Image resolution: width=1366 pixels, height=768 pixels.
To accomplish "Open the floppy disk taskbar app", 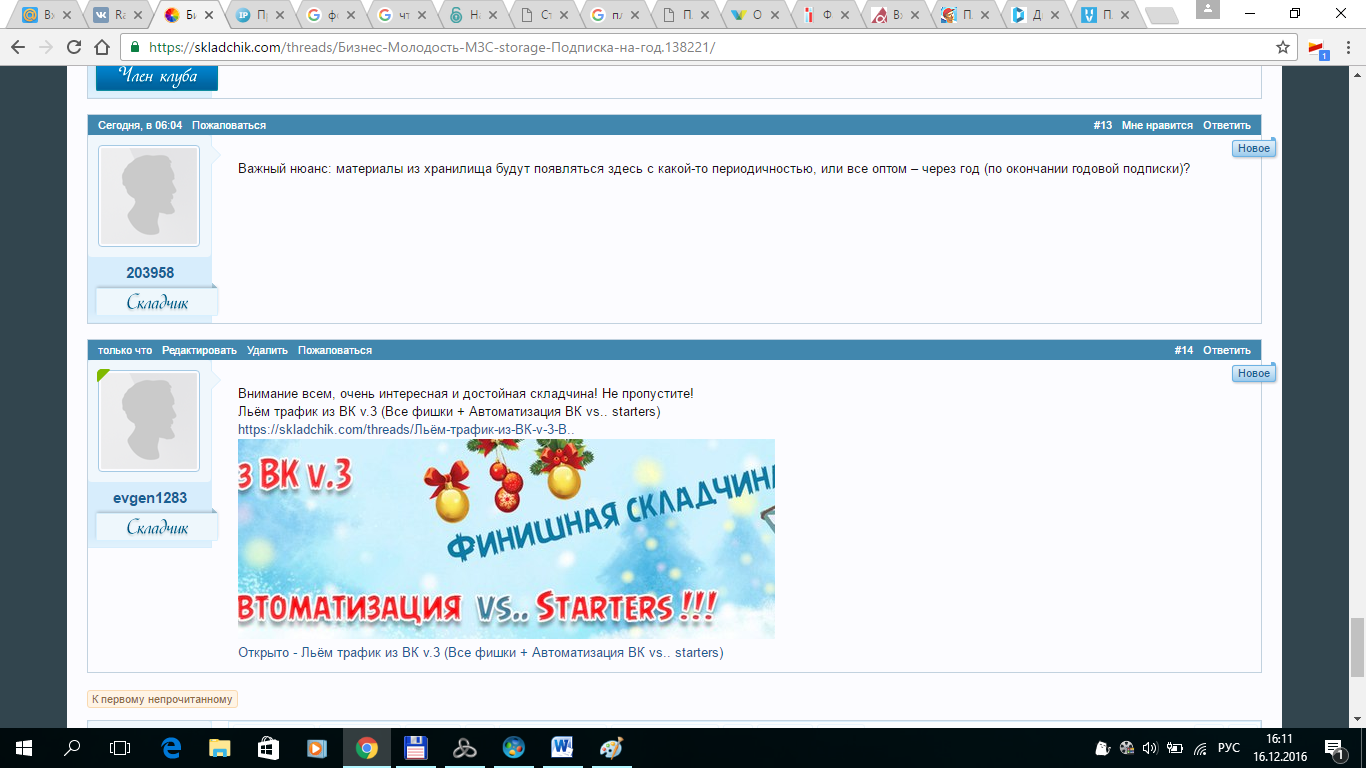I will 415,747.
